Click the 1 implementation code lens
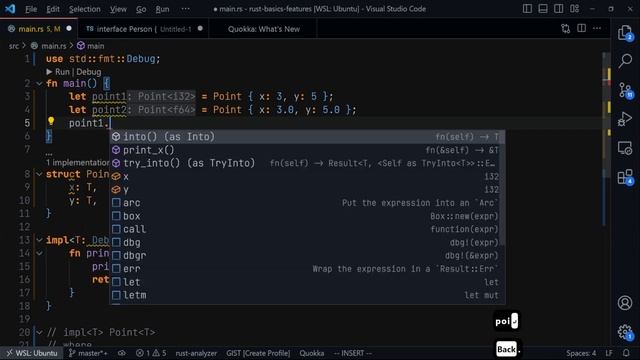This screenshot has height=360, width=640. 77,162
